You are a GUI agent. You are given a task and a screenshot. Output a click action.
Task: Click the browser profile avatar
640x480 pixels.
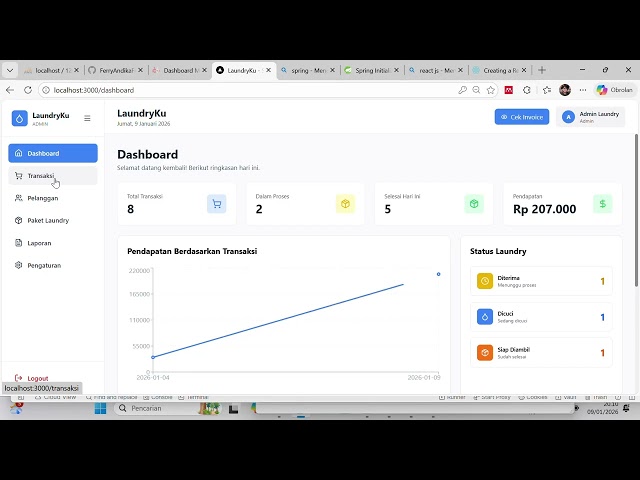[x=565, y=90]
